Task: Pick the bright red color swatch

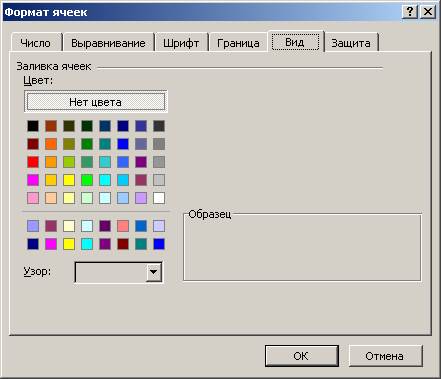Action: [33, 162]
